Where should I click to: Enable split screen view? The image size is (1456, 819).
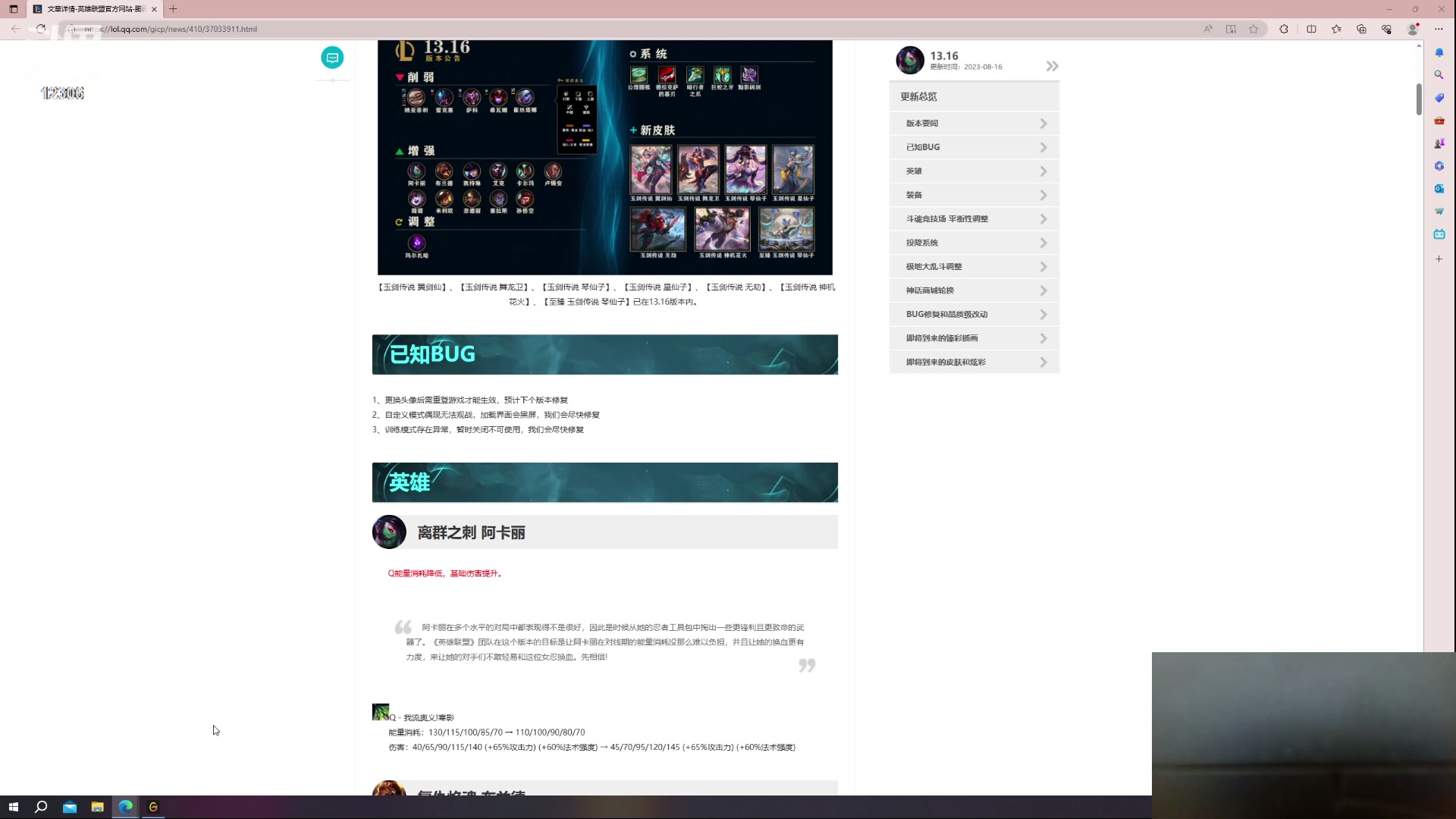point(1311,29)
